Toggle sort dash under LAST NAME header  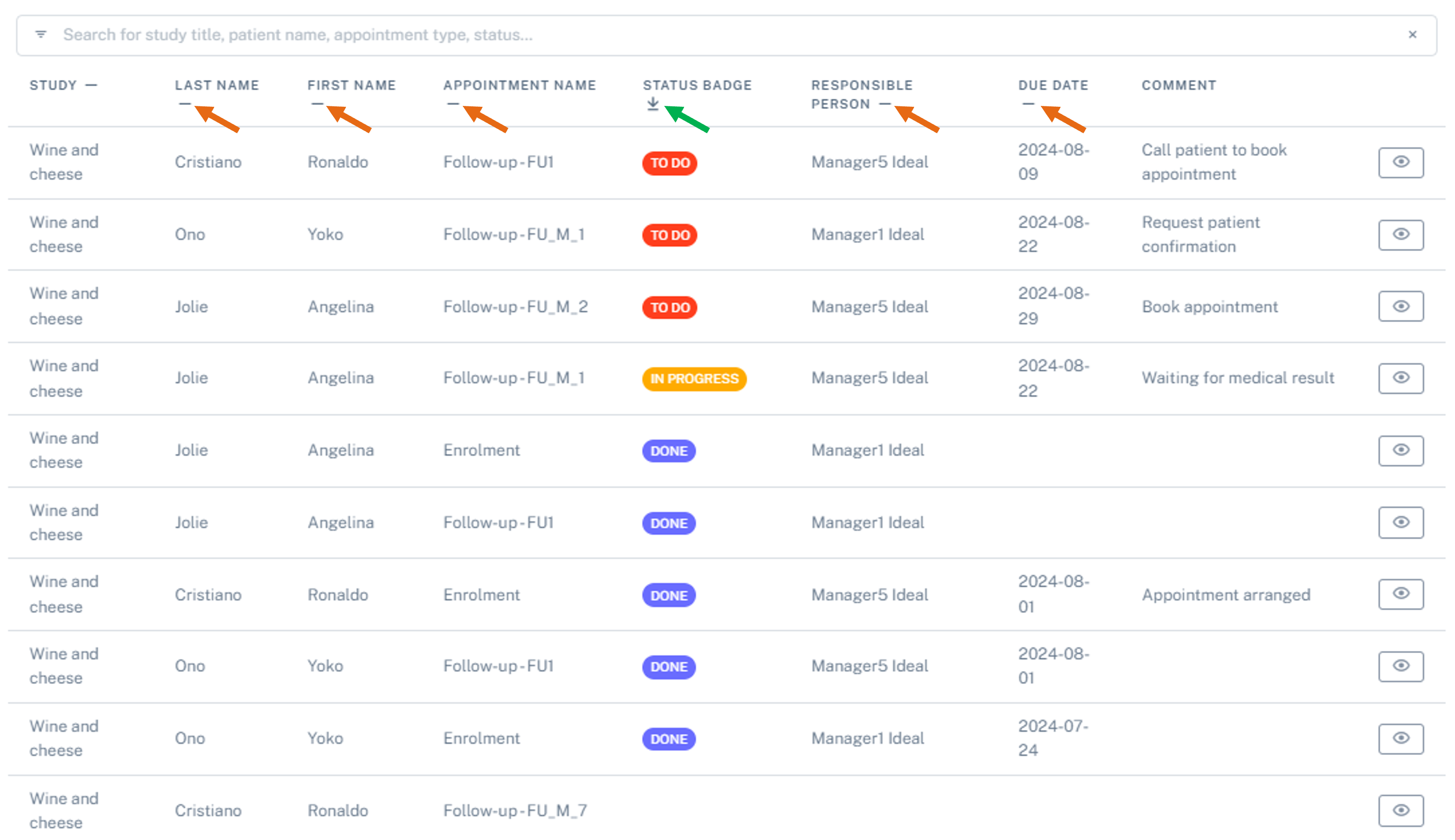[185, 104]
